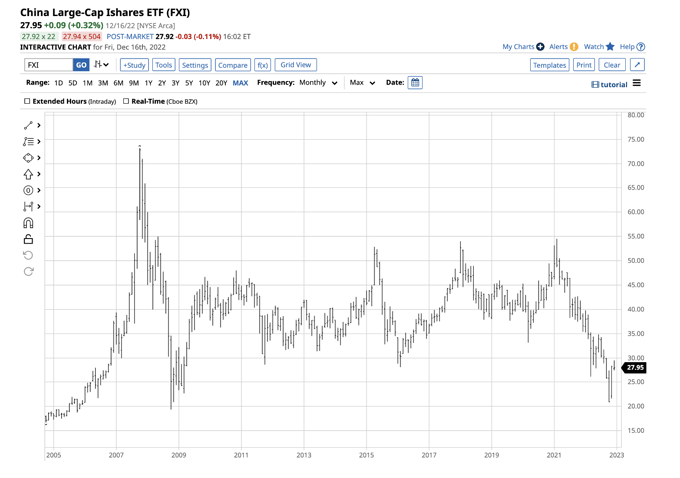Set range to 20Y
Viewport: 680px width, 478px height.
(x=221, y=83)
